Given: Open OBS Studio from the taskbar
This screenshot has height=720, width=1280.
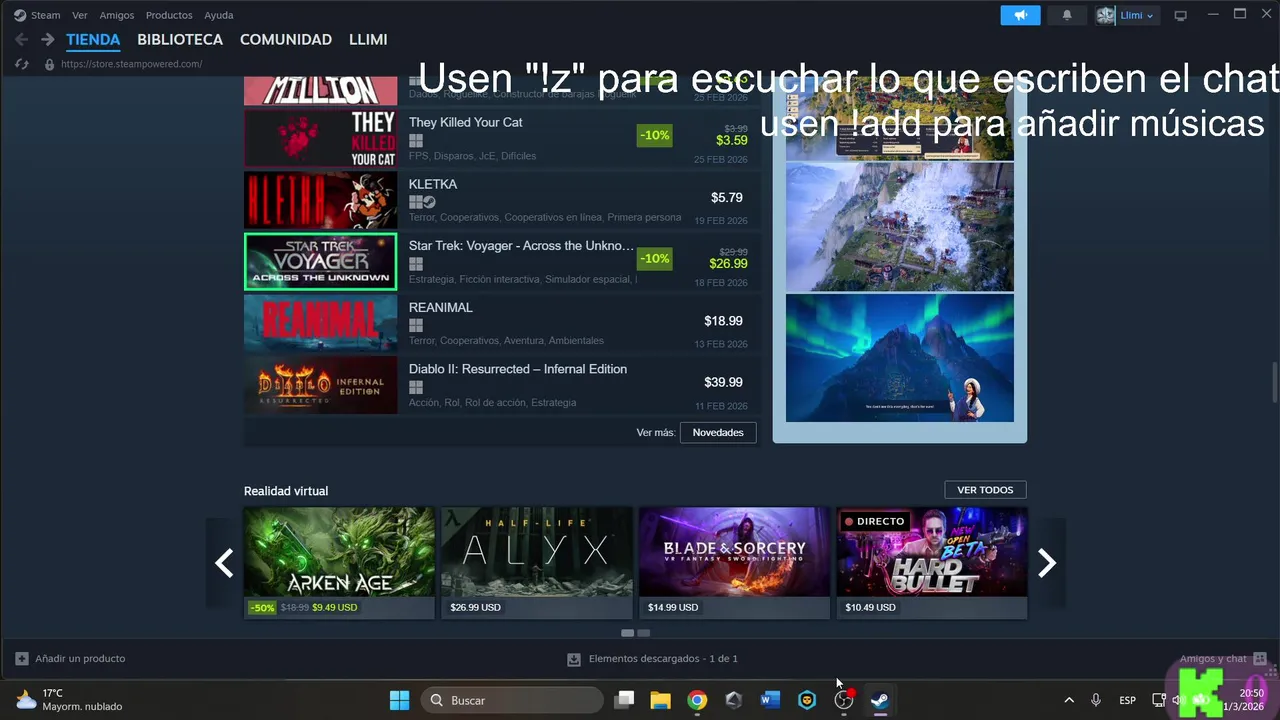Looking at the screenshot, I should (x=844, y=700).
